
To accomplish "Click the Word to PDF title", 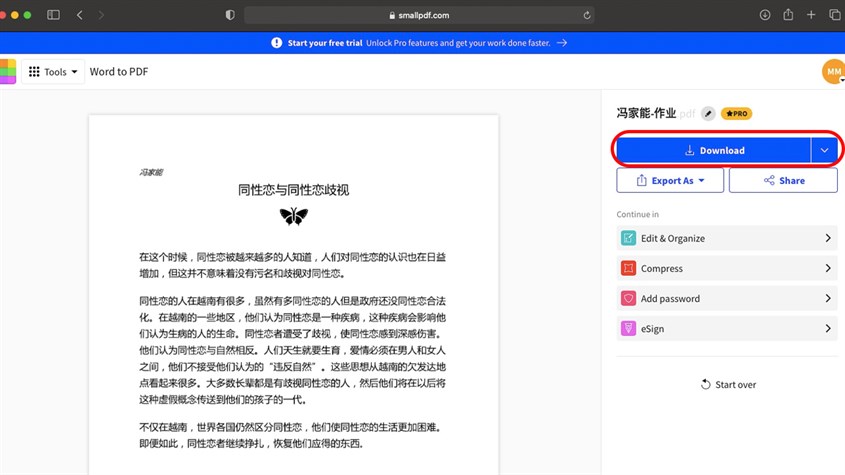I will [119, 72].
